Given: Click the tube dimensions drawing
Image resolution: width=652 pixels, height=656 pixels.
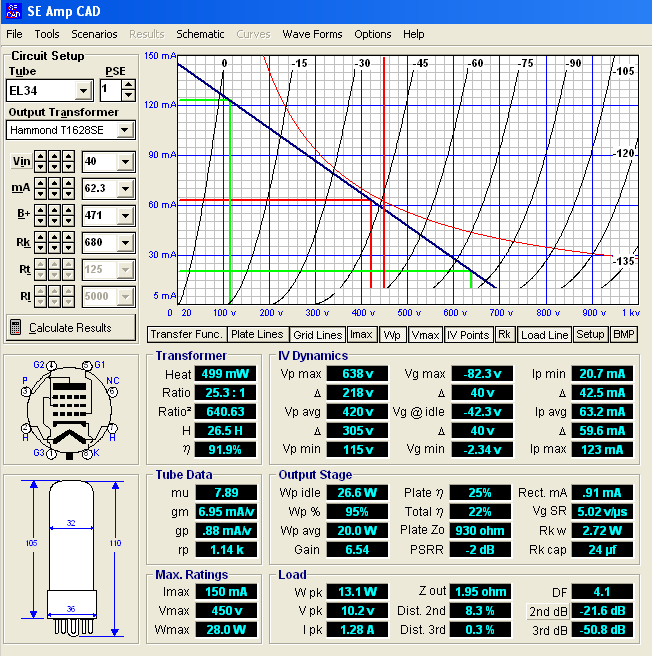Looking at the screenshot, I should tap(71, 559).
